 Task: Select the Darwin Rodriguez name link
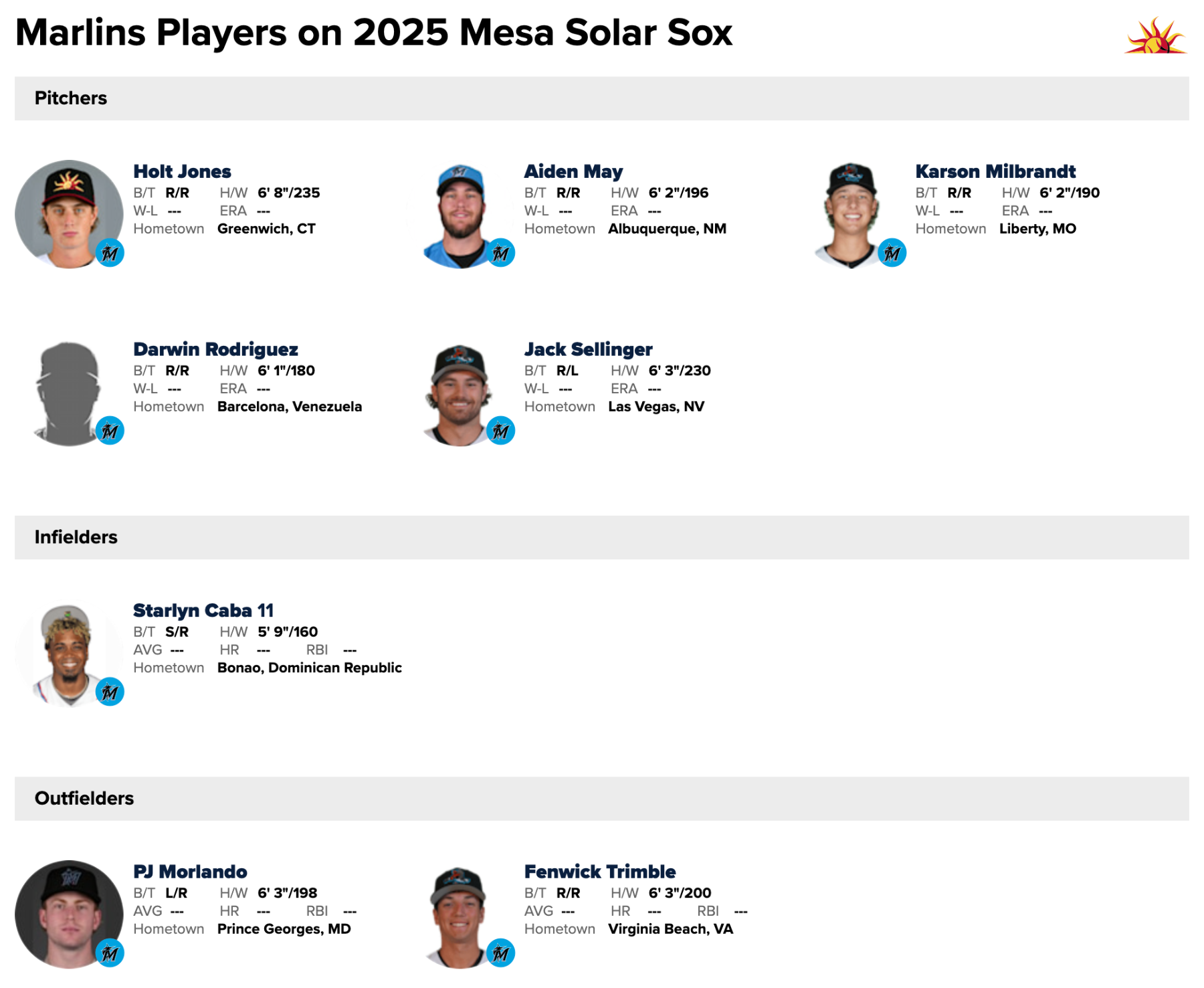point(215,350)
